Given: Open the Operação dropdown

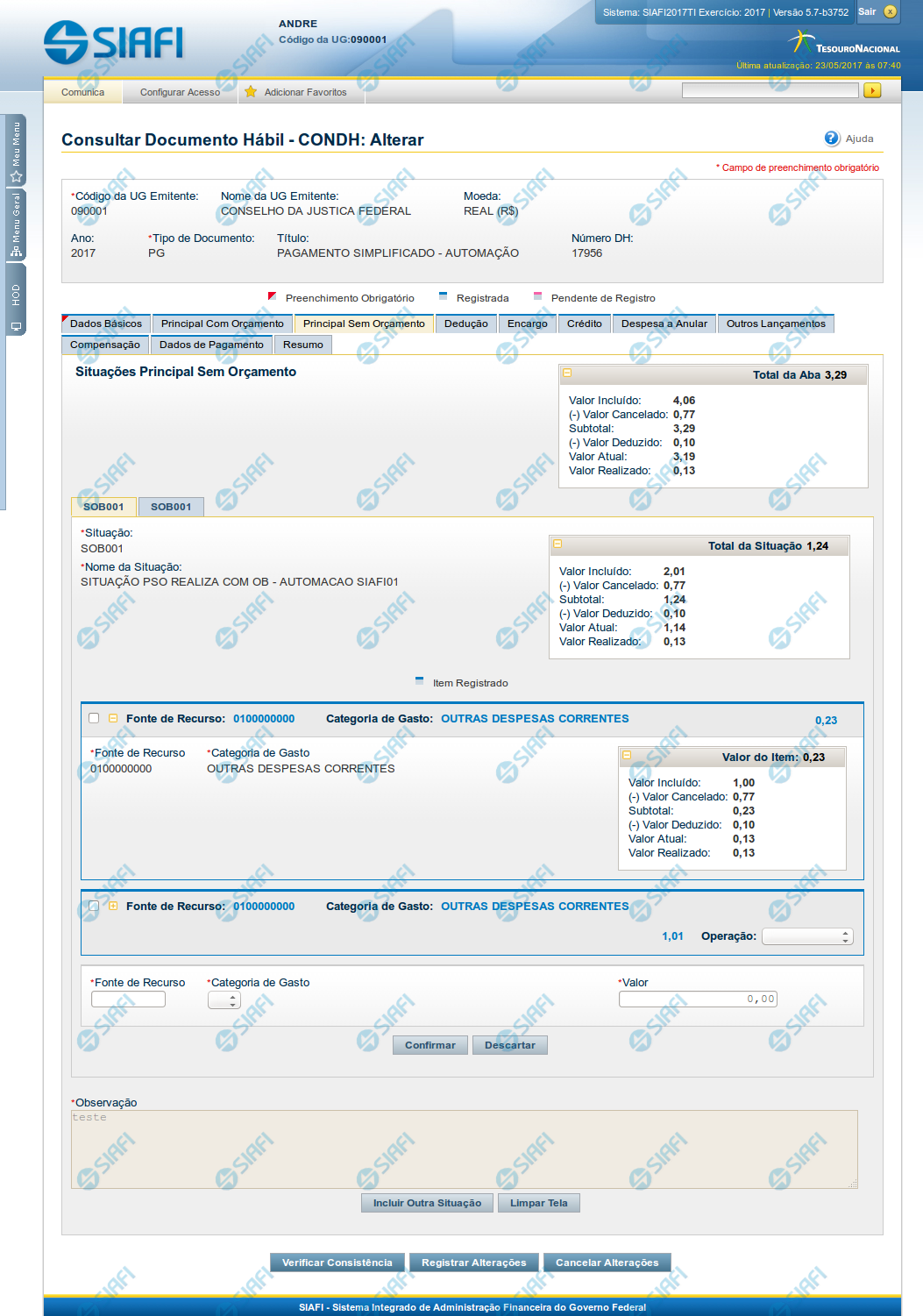Looking at the screenshot, I should tap(806, 936).
